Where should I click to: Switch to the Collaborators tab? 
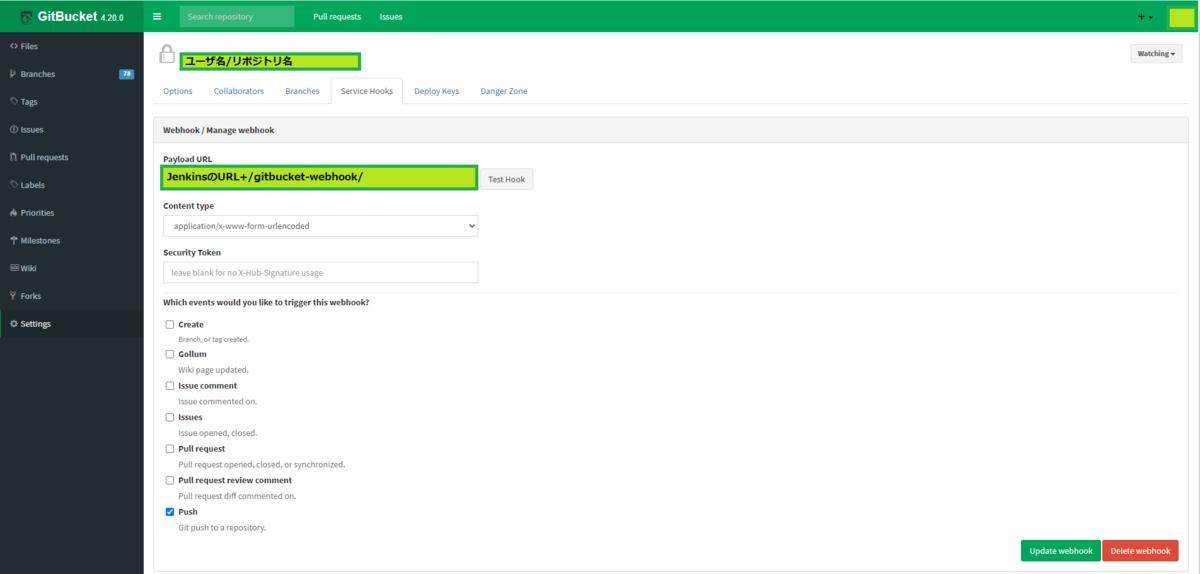point(239,91)
